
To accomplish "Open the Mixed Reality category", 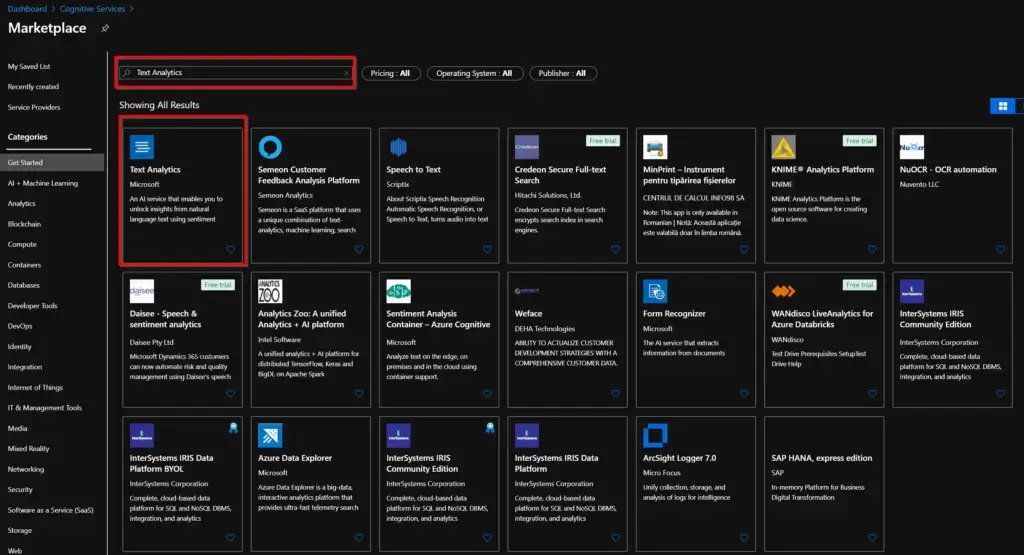I will (x=28, y=449).
